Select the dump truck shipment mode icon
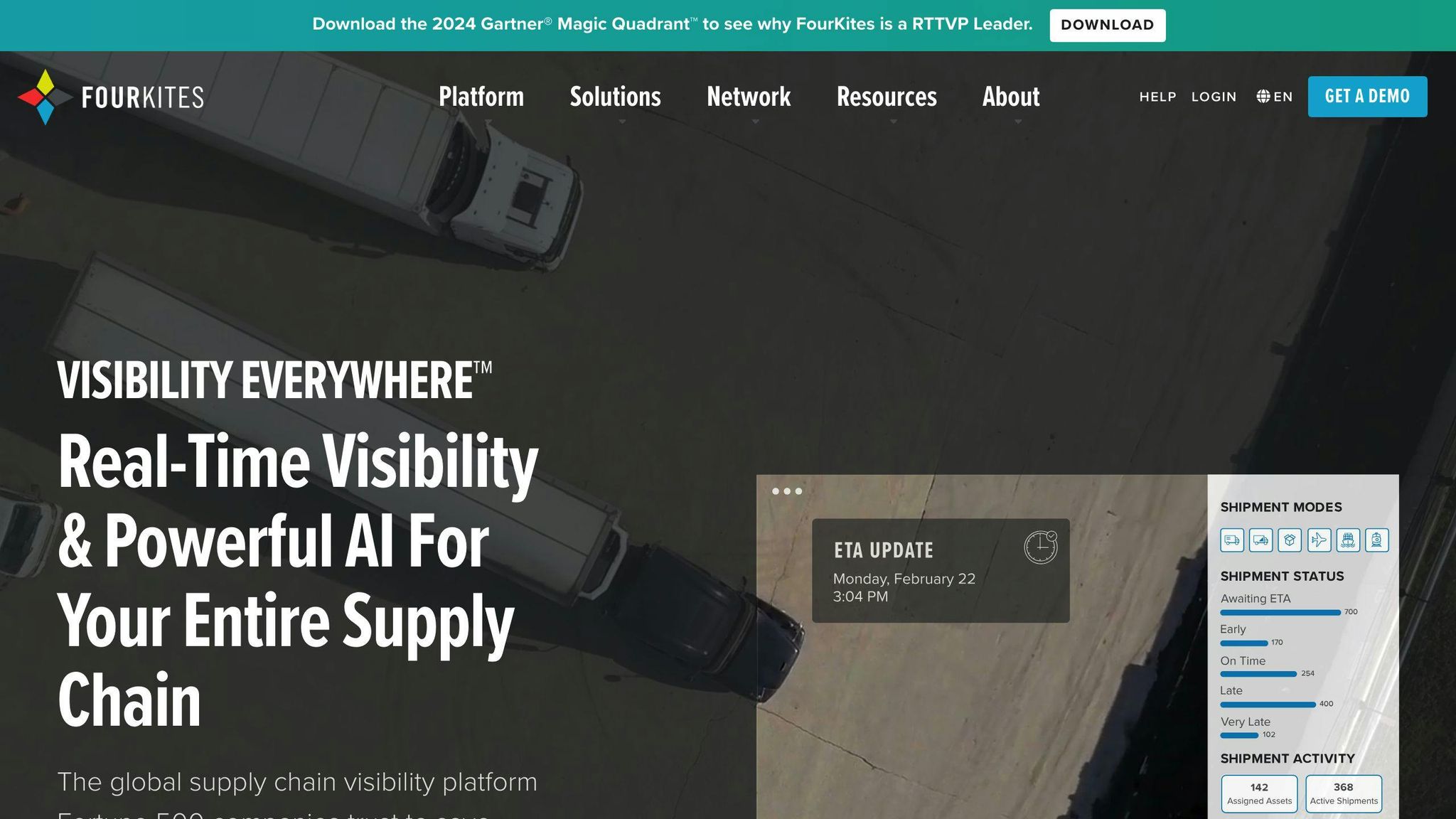The height and width of the screenshot is (819, 1456). (x=1261, y=540)
